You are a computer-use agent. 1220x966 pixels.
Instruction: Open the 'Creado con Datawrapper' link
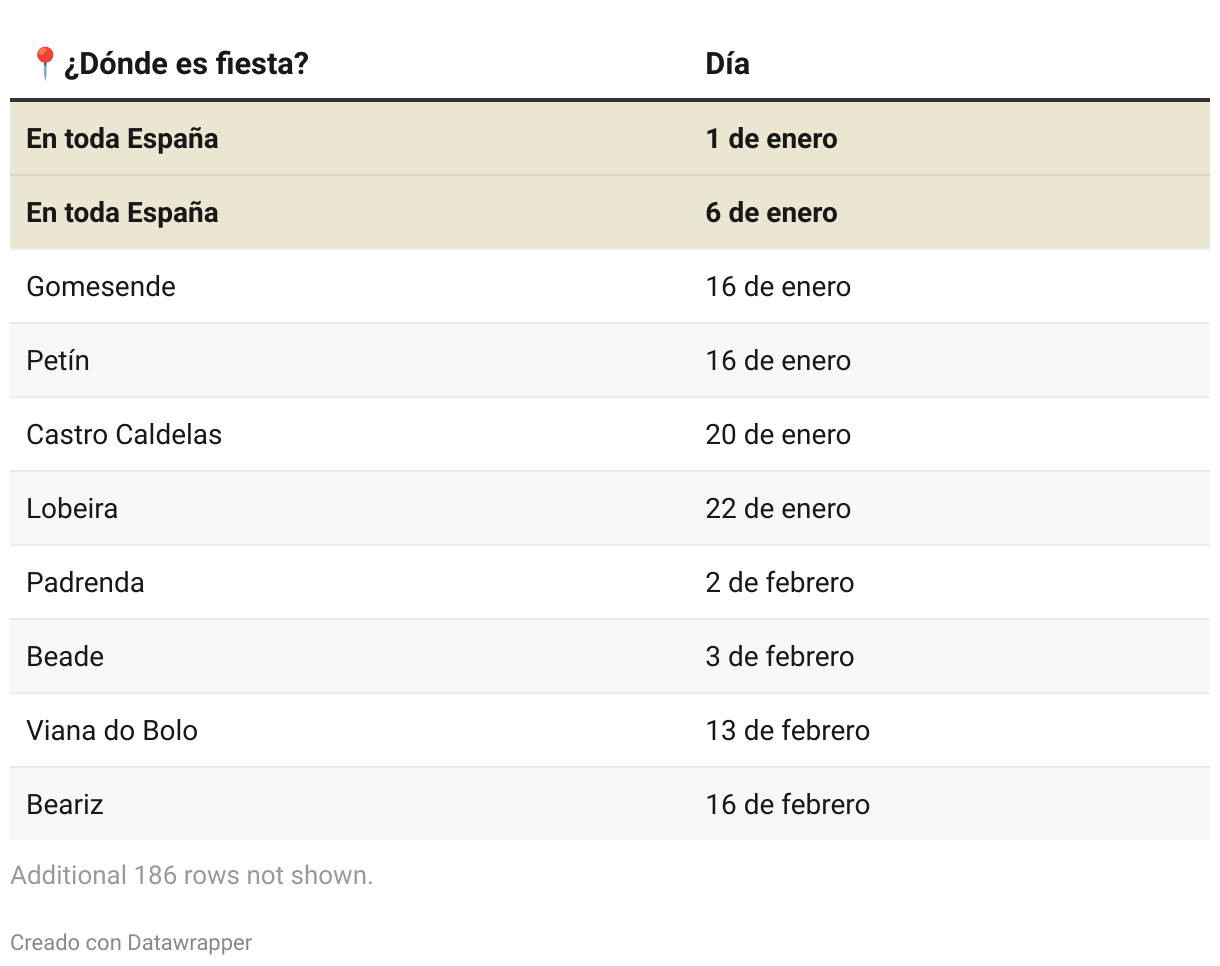tap(131, 942)
